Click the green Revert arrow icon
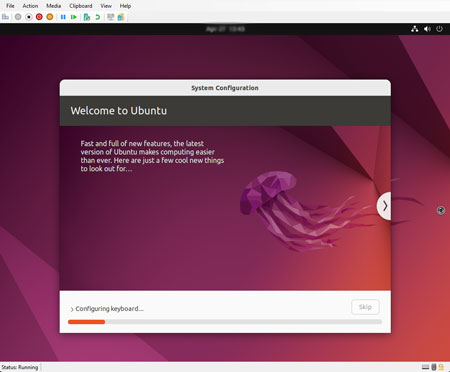The image size is (450, 372). 98,17
